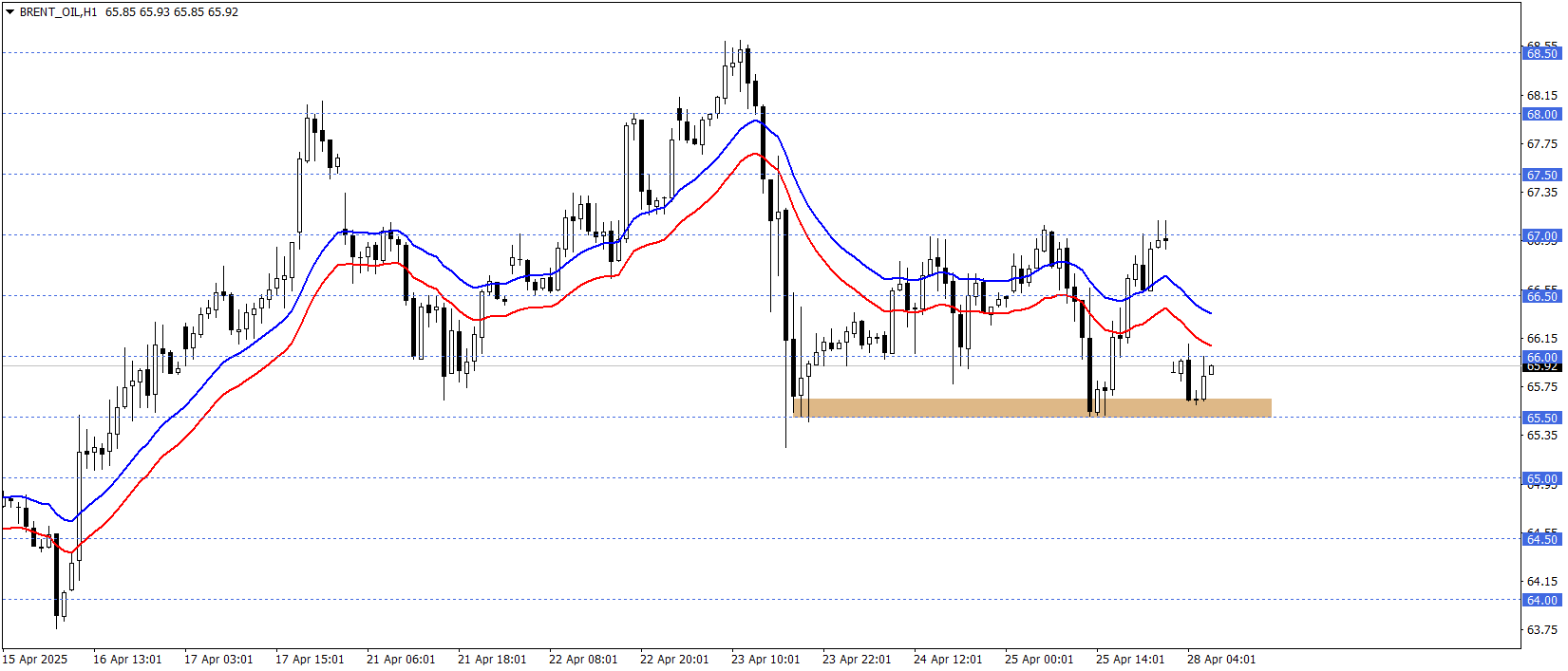This screenshot has height=671, width=1568.
Task: Click the 68.15 value on price scale
Action: (1541, 95)
